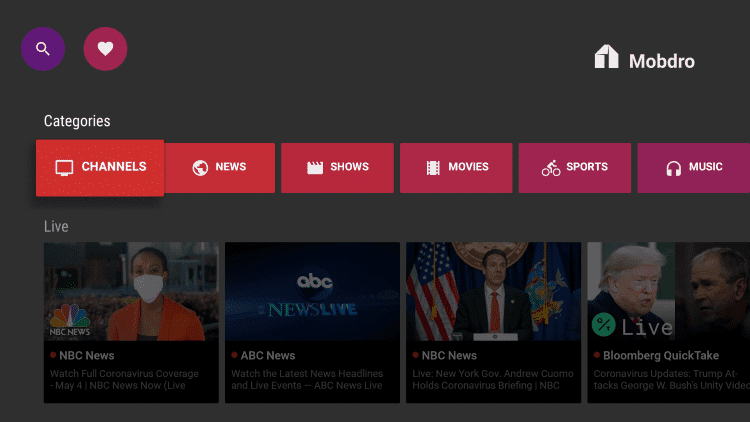Click the clapperboard icon on Shows
Screen dimensions: 750x422
click(315, 168)
